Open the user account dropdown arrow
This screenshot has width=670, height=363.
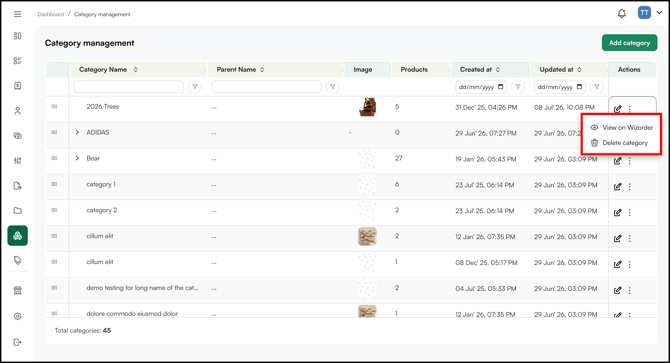(x=659, y=13)
